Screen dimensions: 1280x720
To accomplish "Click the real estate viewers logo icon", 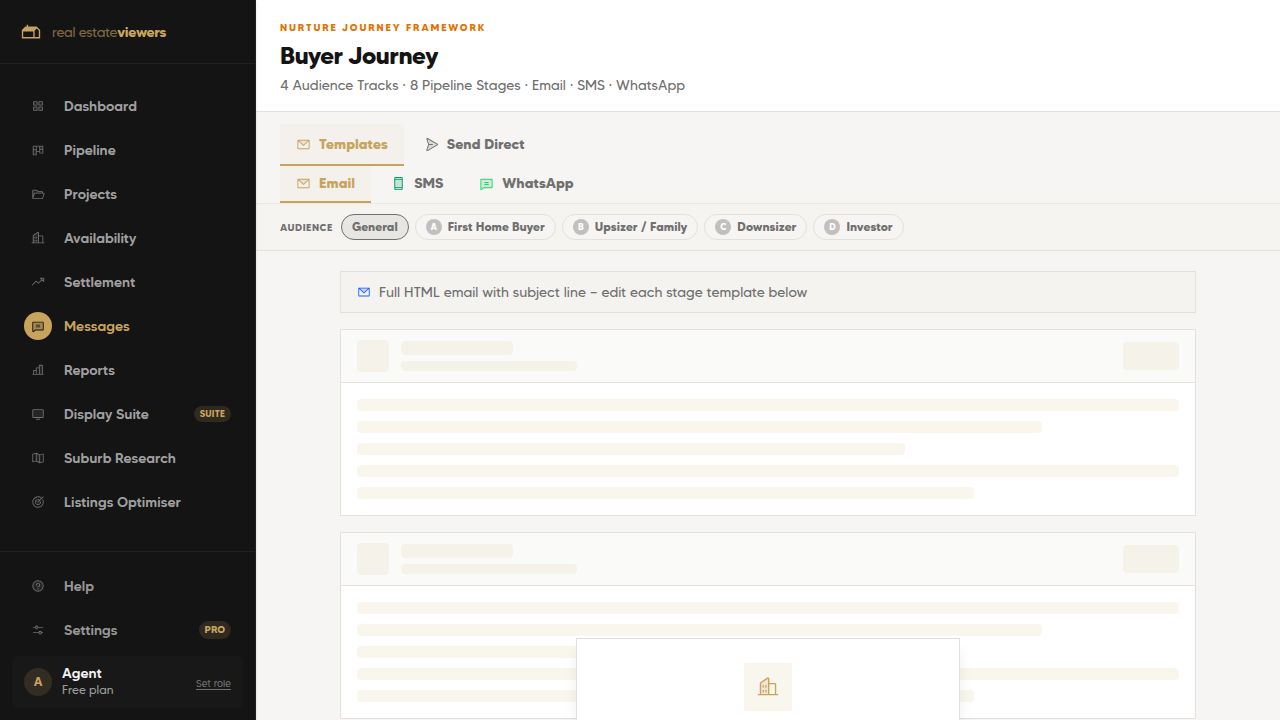I will tap(31, 32).
